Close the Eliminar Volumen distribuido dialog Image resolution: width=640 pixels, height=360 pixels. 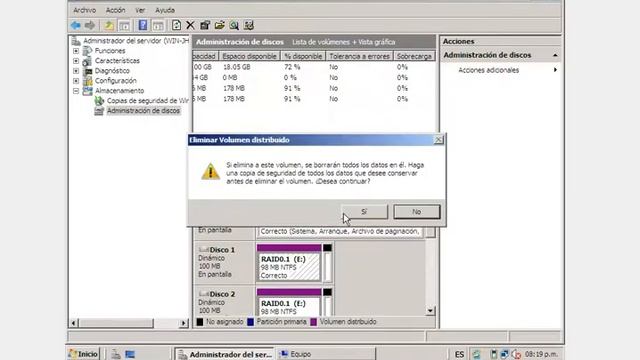point(438,140)
